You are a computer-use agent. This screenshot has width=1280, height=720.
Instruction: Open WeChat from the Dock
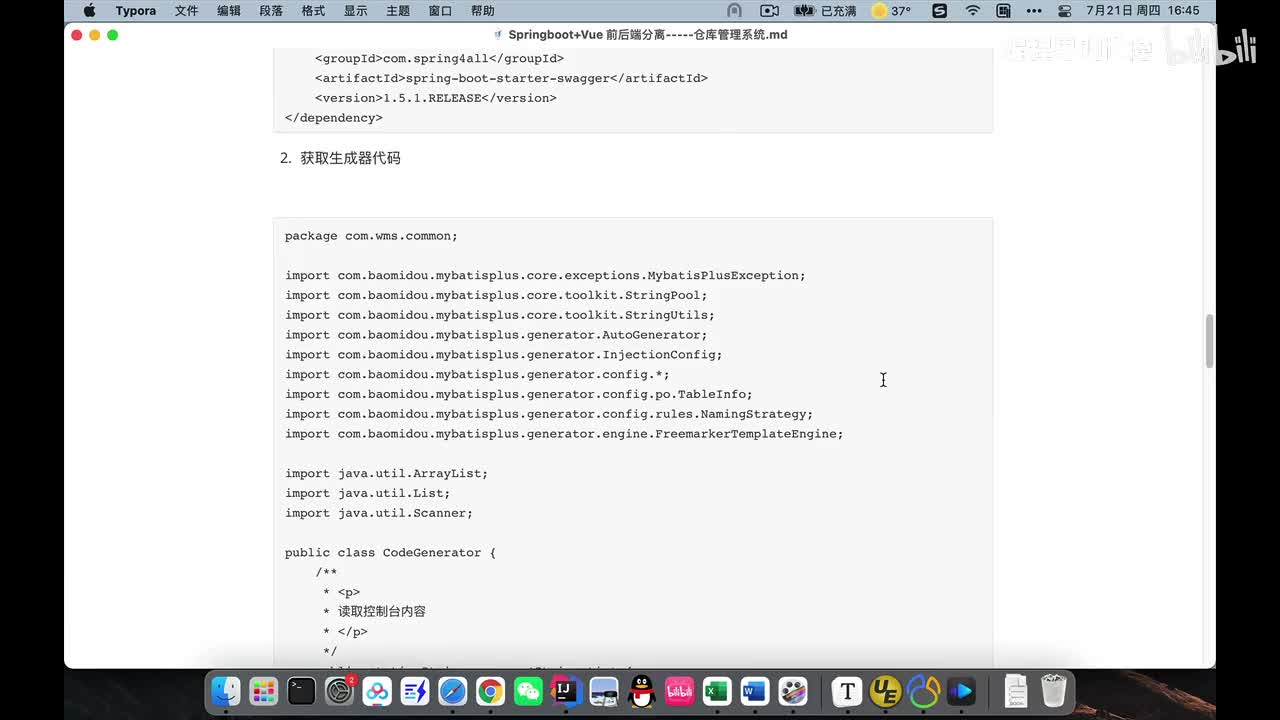point(528,691)
